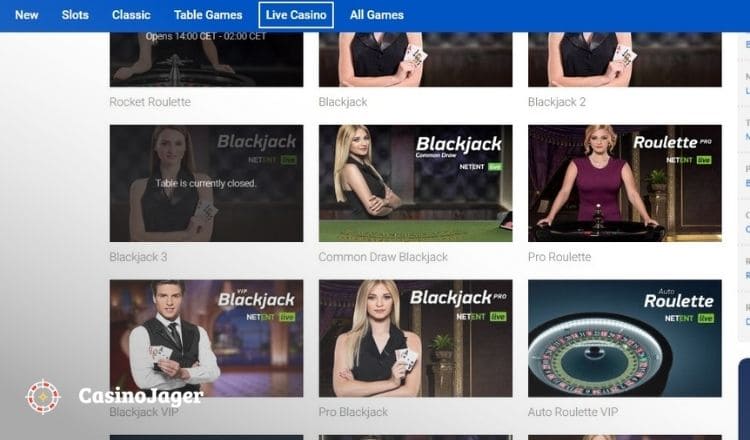The width and height of the screenshot is (750, 440).
Task: Click the Live Casino tab
Action: [x=296, y=15]
